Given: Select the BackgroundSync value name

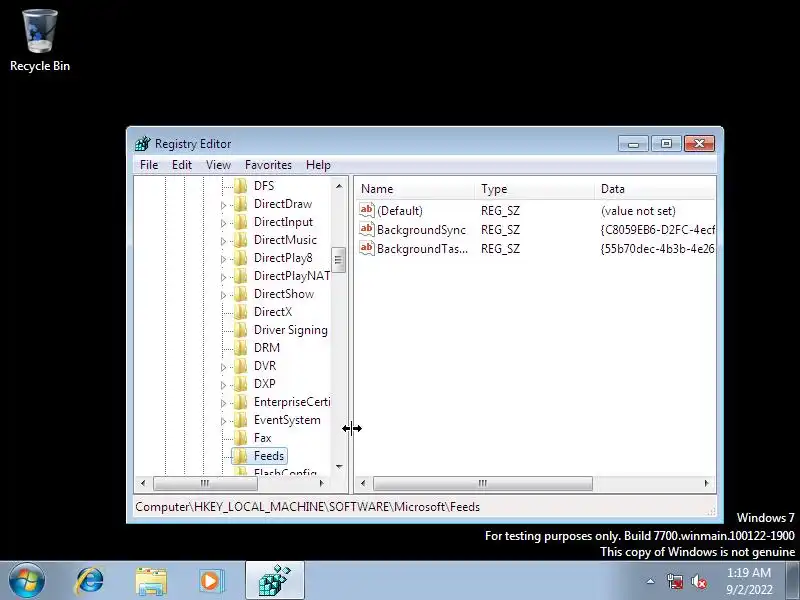Looking at the screenshot, I should pyautogui.click(x=421, y=230).
